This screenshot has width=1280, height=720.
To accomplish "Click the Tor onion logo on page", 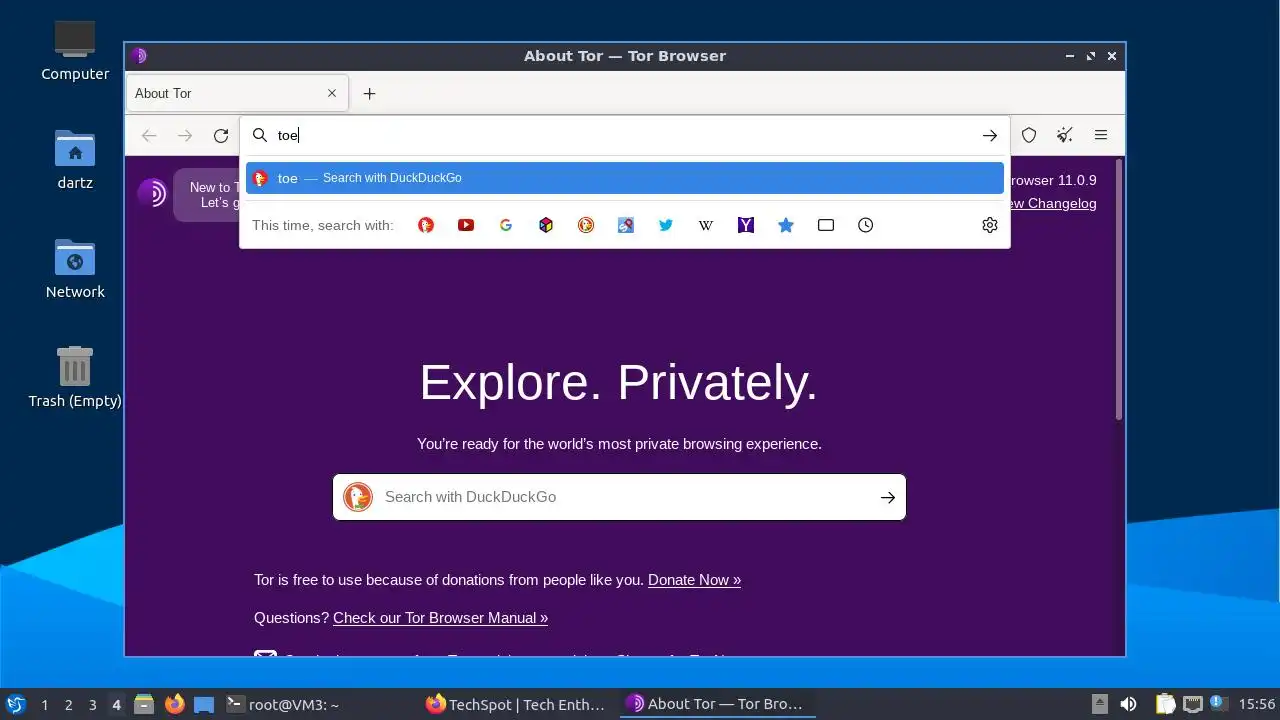I will [x=152, y=193].
